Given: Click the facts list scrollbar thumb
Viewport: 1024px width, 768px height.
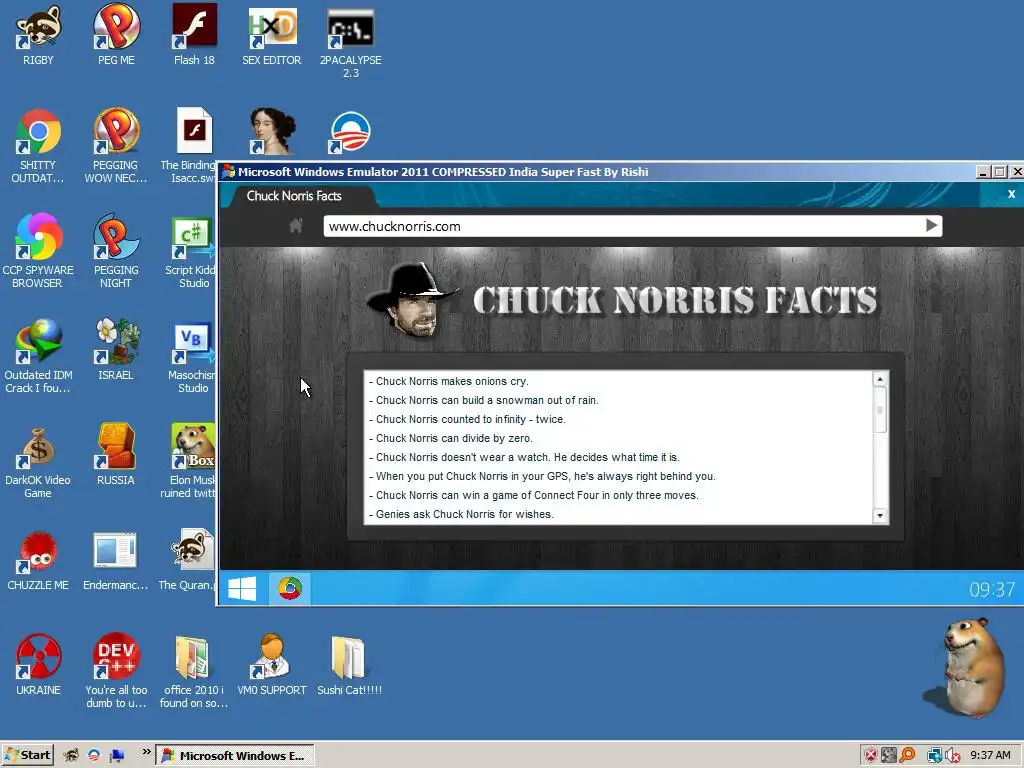Looking at the screenshot, I should click(x=880, y=409).
